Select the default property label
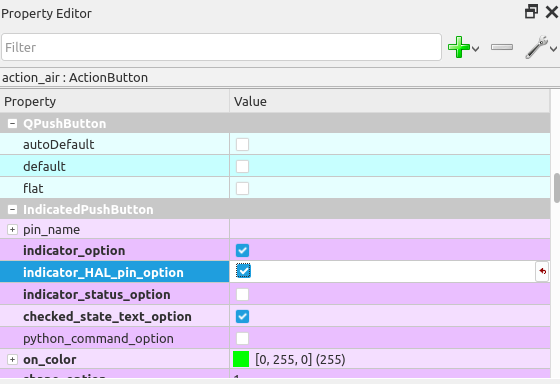 click(x=44, y=166)
